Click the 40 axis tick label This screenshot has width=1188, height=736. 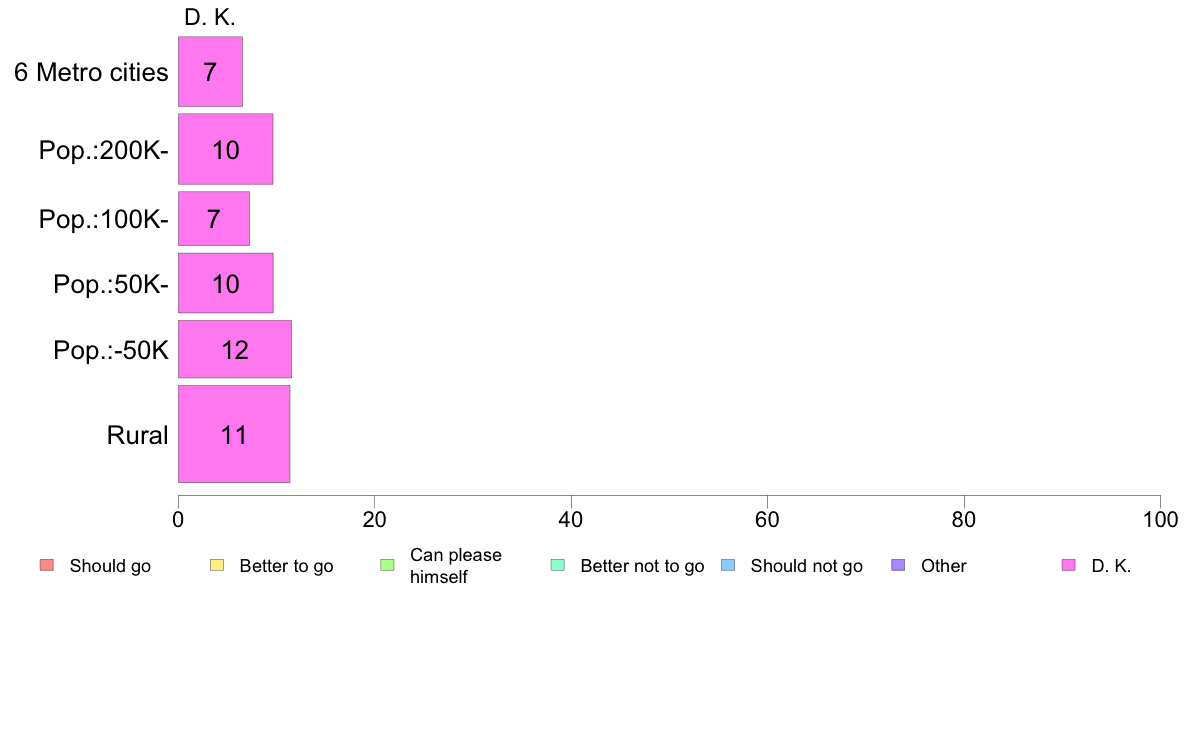pos(571,519)
